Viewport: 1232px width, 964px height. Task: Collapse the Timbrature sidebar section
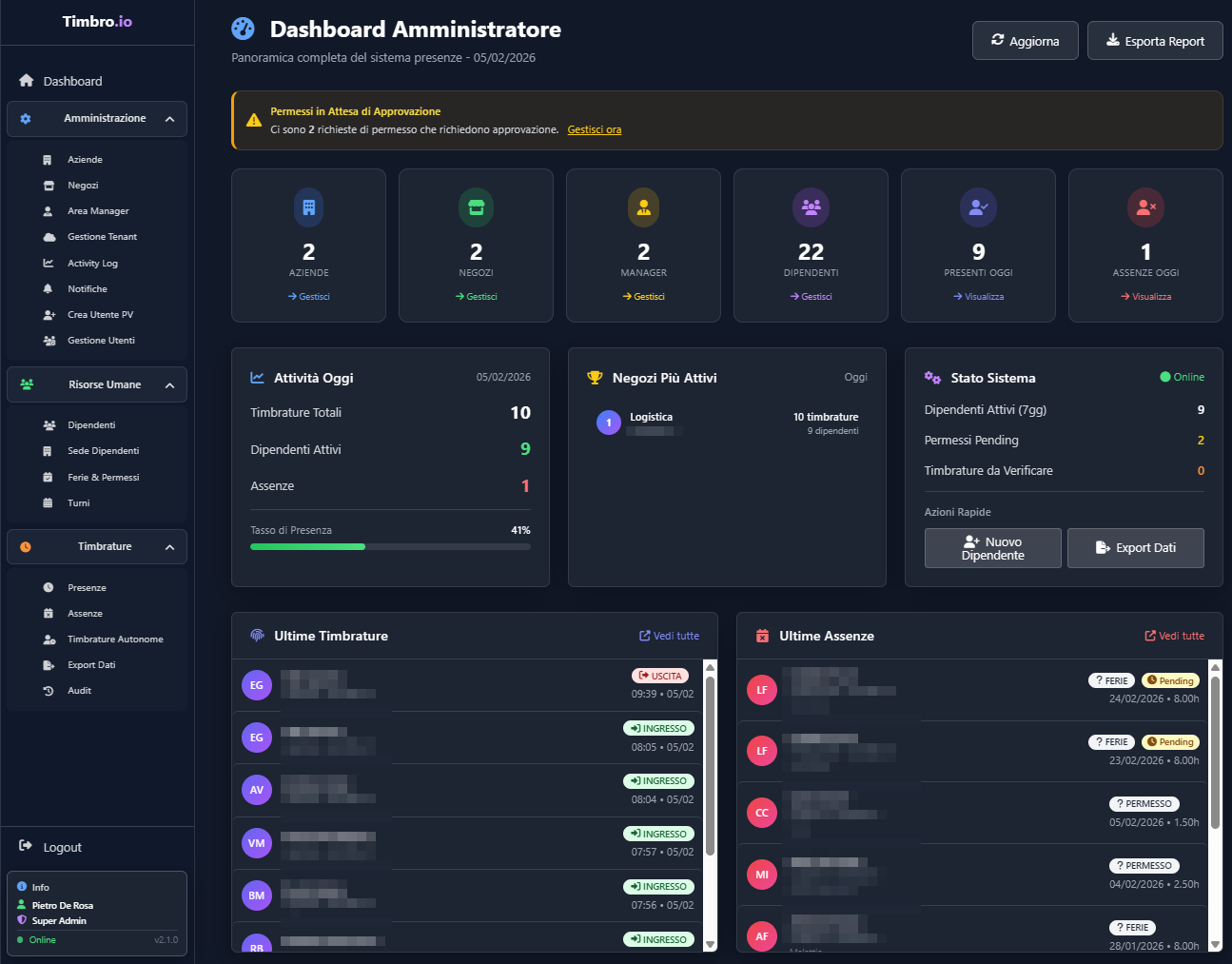point(169,547)
